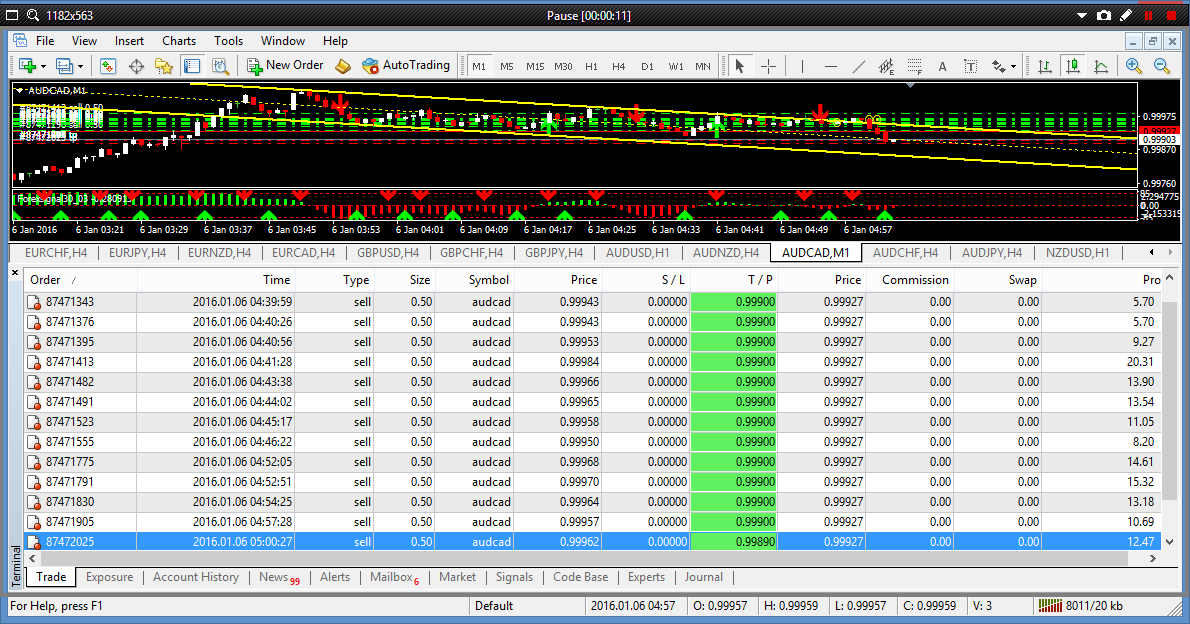
Task: Open the Strategy Tester icon
Action: 220,66
